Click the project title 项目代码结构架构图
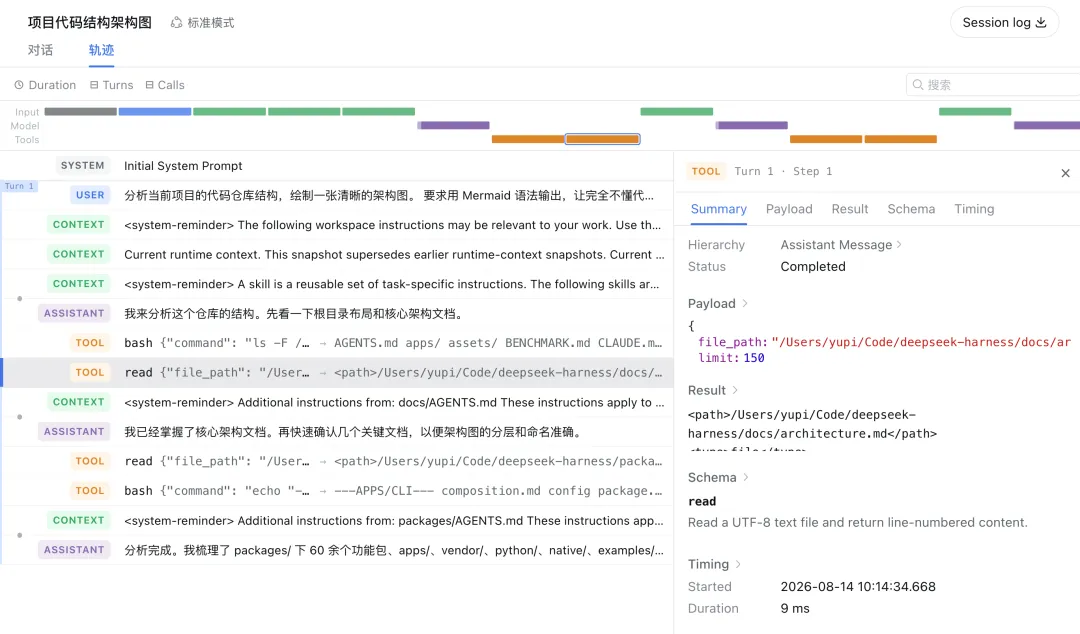The image size is (1080, 634). pos(90,23)
